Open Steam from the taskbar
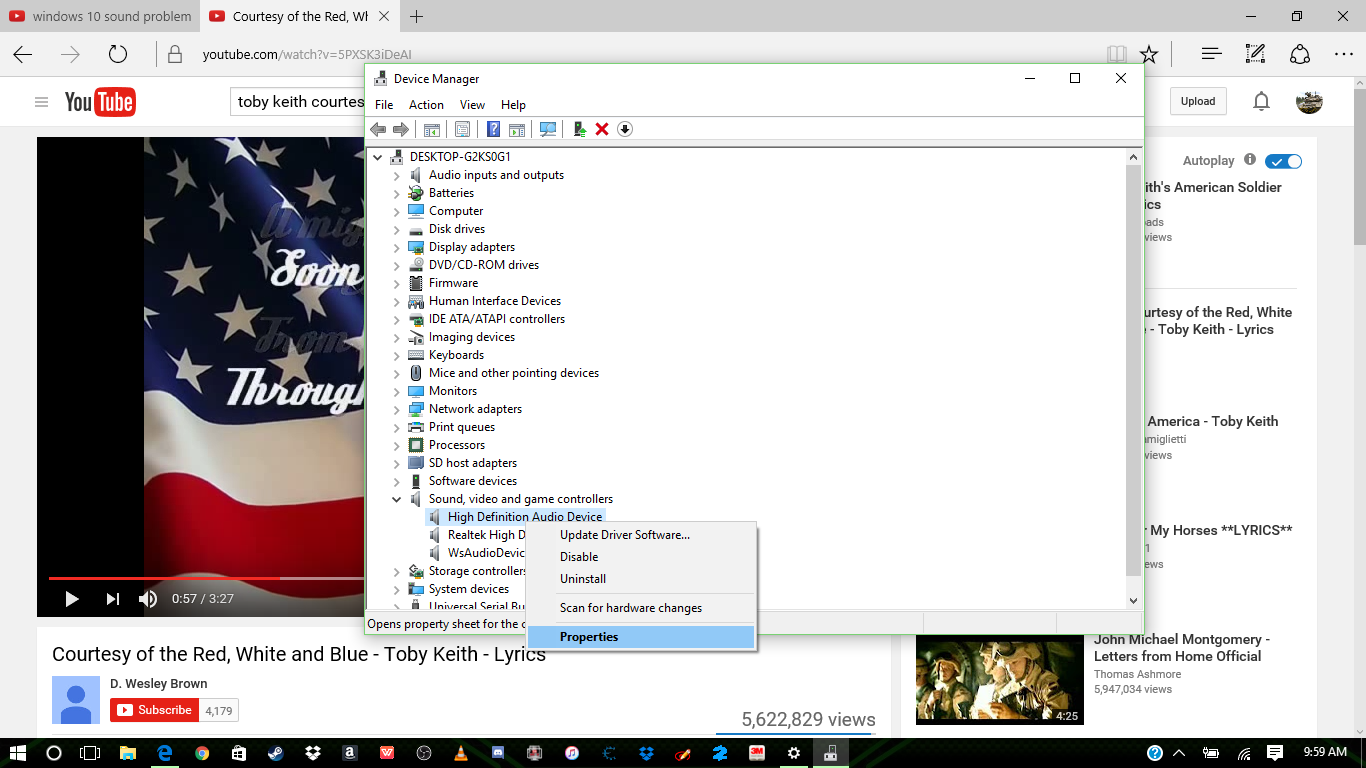Screen dimensions: 1366x768 (275, 753)
